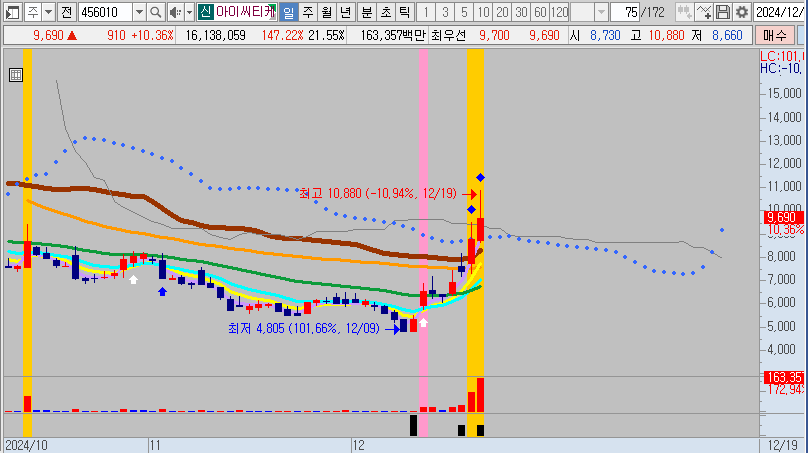The image size is (808, 453).
Task: Click the volume value 16,138,059
Action: point(215,36)
